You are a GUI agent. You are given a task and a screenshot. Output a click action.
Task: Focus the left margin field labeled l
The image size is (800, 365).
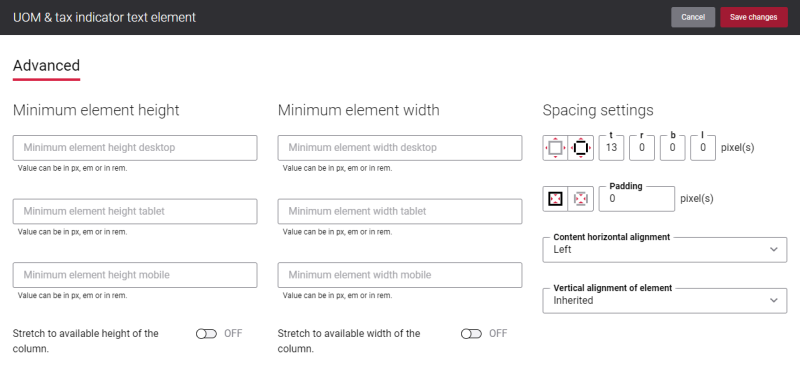pyautogui.click(x=703, y=148)
